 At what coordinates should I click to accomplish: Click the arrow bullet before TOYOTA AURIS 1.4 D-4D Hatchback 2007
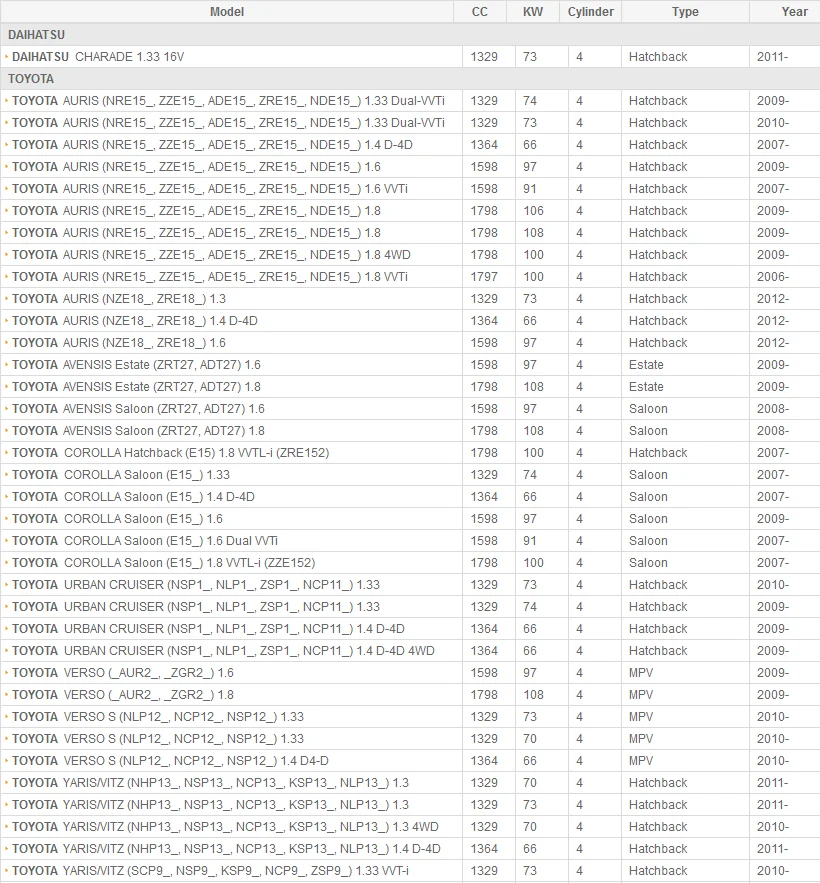[x=6, y=145]
